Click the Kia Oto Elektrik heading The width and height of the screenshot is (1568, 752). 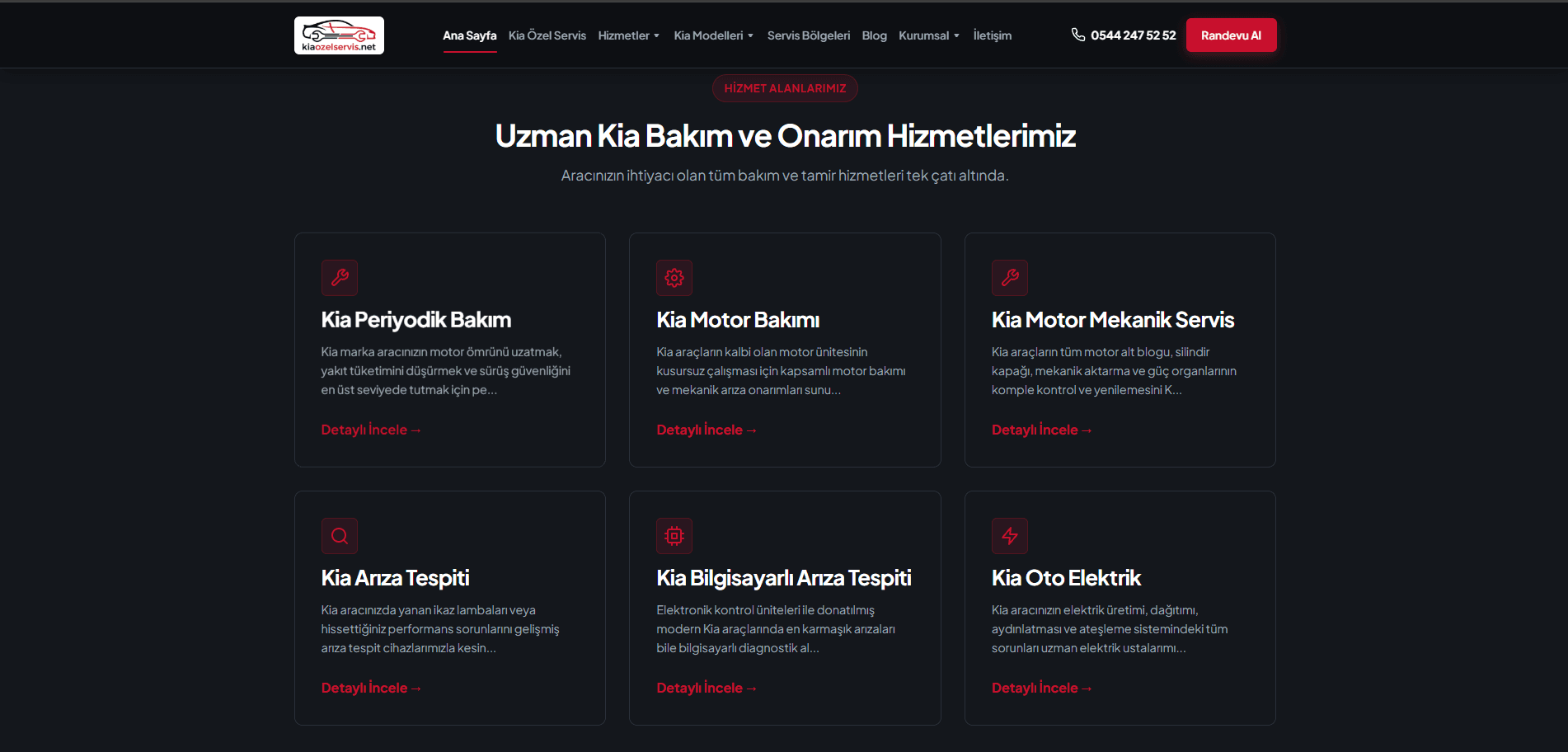coord(1066,578)
